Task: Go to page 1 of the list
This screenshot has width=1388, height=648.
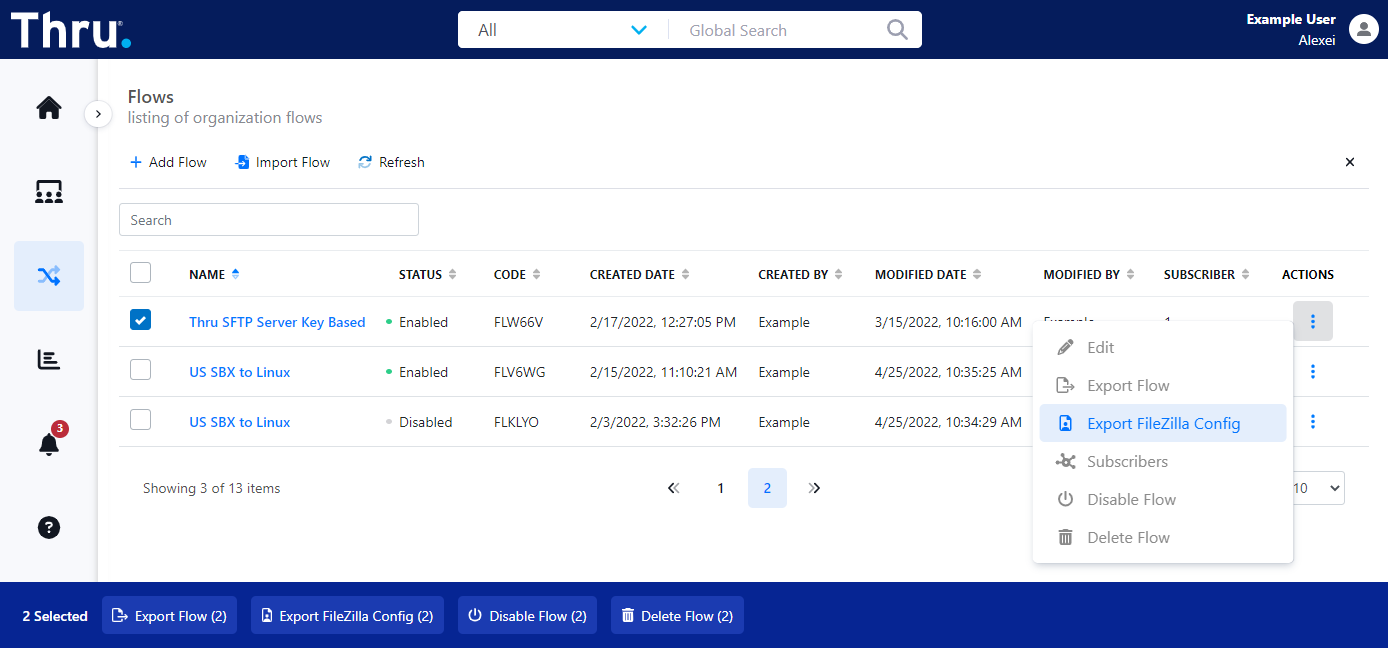Action: point(720,488)
